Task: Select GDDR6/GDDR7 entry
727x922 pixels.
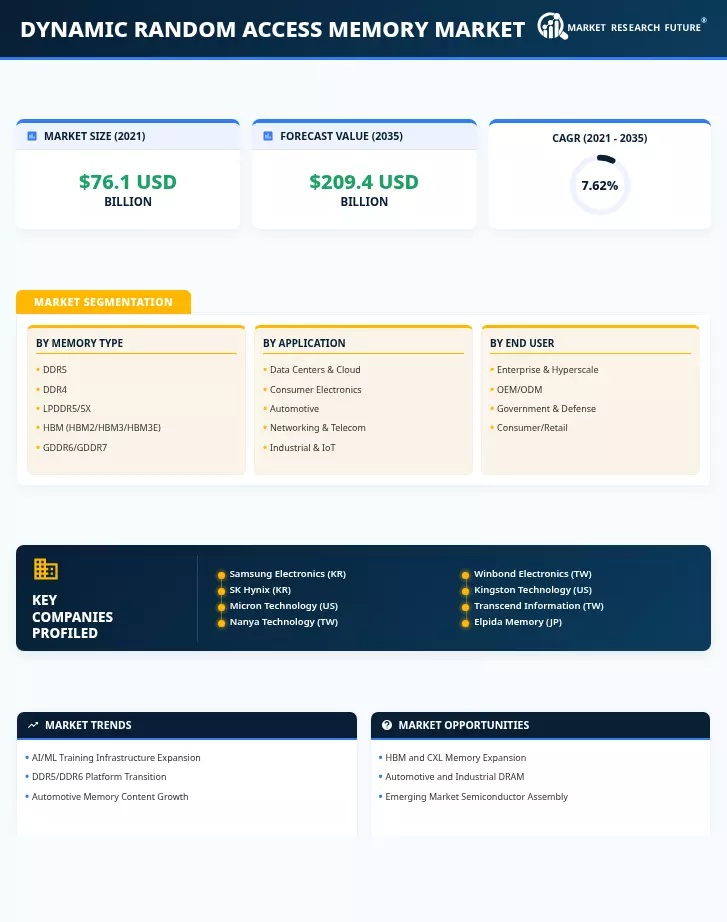Action: coord(75,447)
